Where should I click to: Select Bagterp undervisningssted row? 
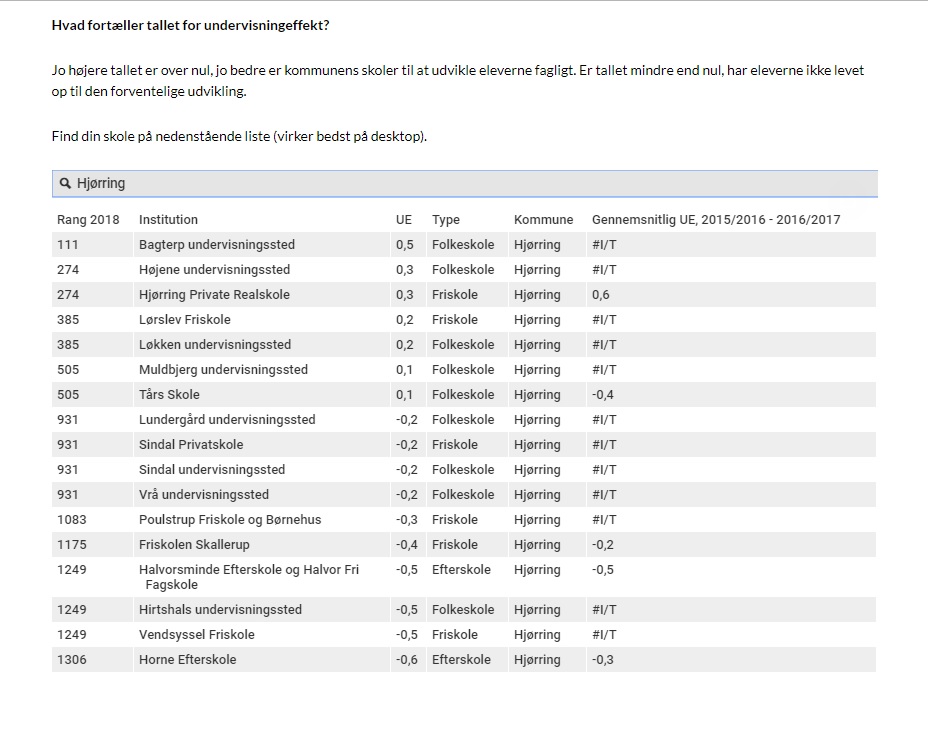[x=464, y=244]
